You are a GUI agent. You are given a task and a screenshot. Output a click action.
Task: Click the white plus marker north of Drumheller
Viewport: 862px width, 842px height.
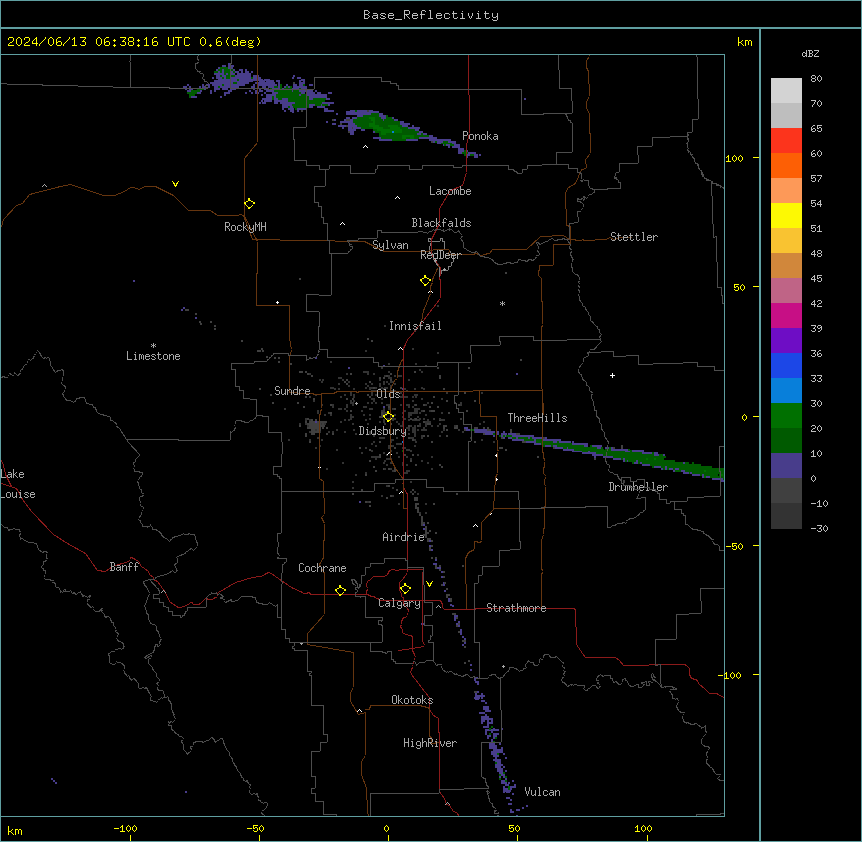coord(612,375)
